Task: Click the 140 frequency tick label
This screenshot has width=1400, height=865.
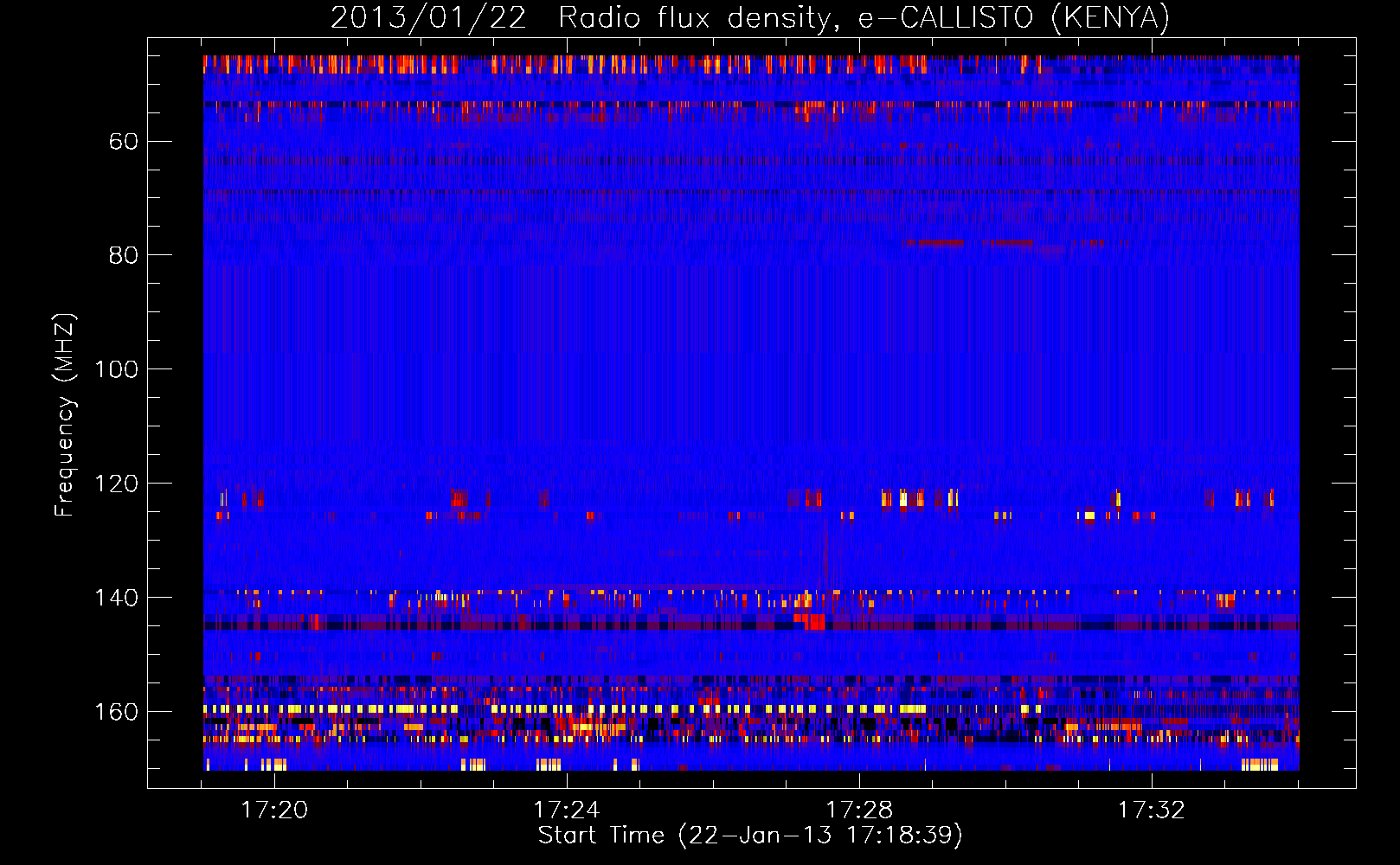Action: [x=117, y=598]
